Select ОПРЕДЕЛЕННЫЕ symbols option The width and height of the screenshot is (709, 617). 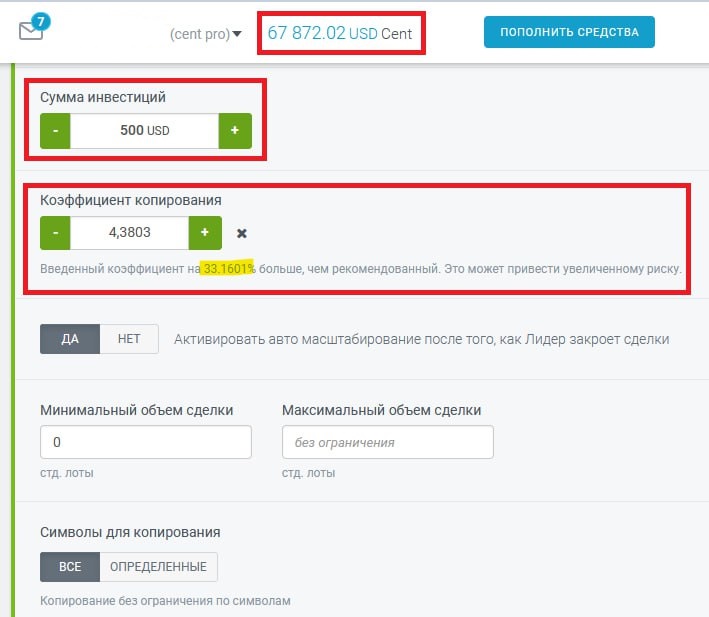pos(158,567)
